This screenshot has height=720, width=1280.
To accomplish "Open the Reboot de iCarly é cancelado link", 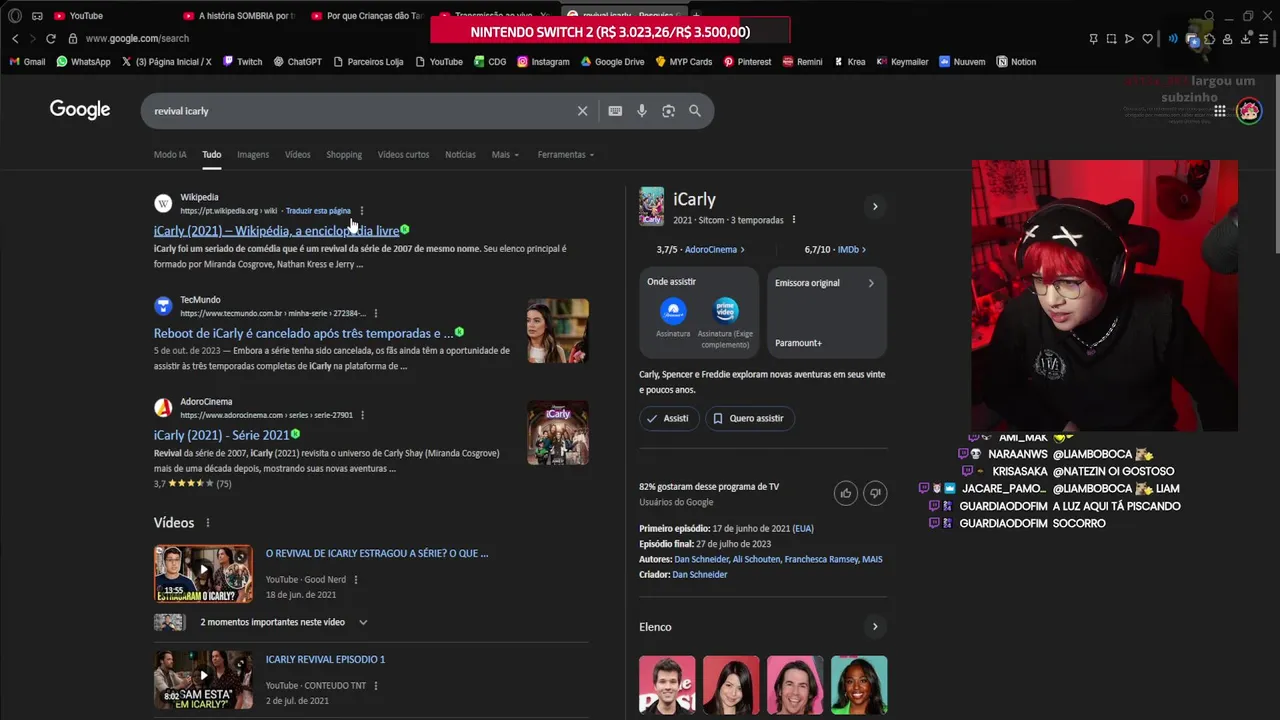I will [304, 333].
